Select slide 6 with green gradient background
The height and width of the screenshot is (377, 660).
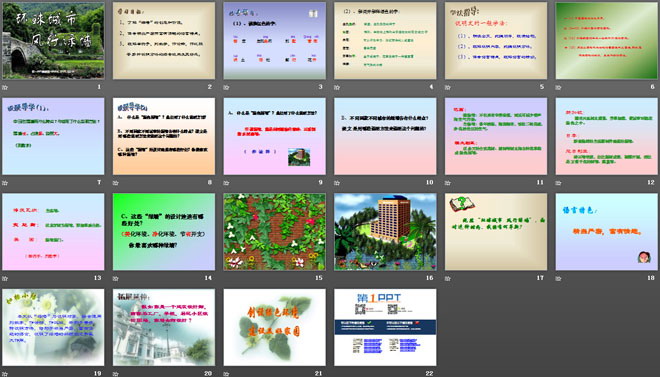pos(607,40)
